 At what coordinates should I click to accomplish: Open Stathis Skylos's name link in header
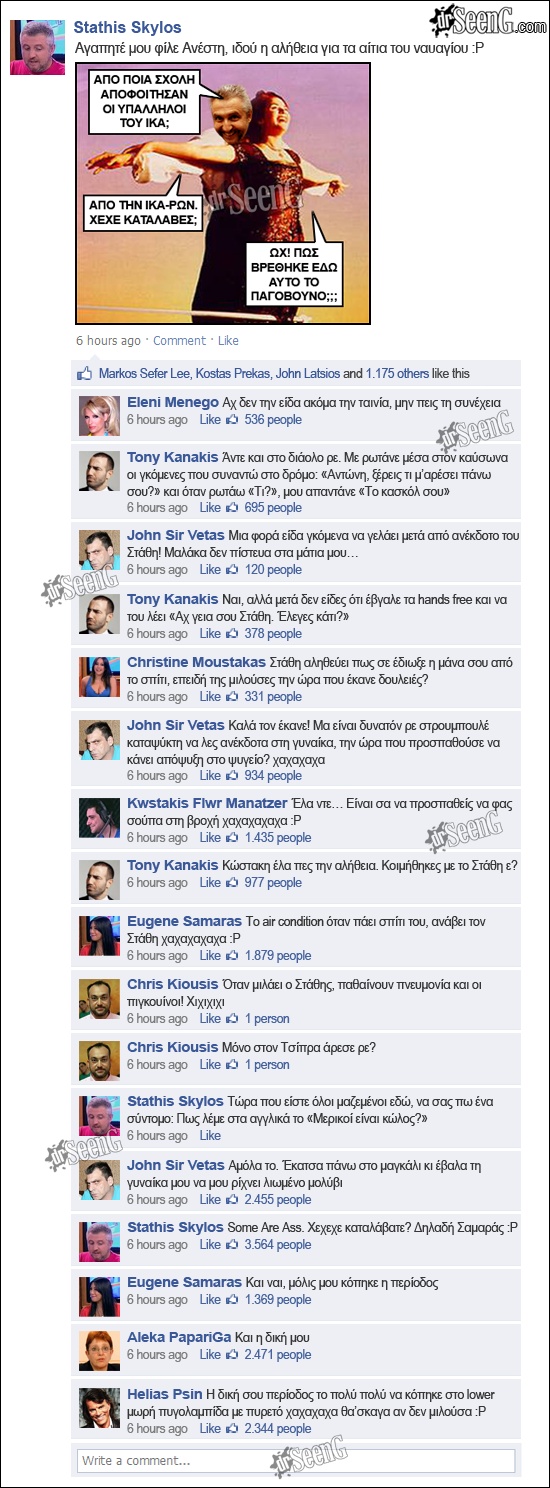pyautogui.click(x=128, y=27)
